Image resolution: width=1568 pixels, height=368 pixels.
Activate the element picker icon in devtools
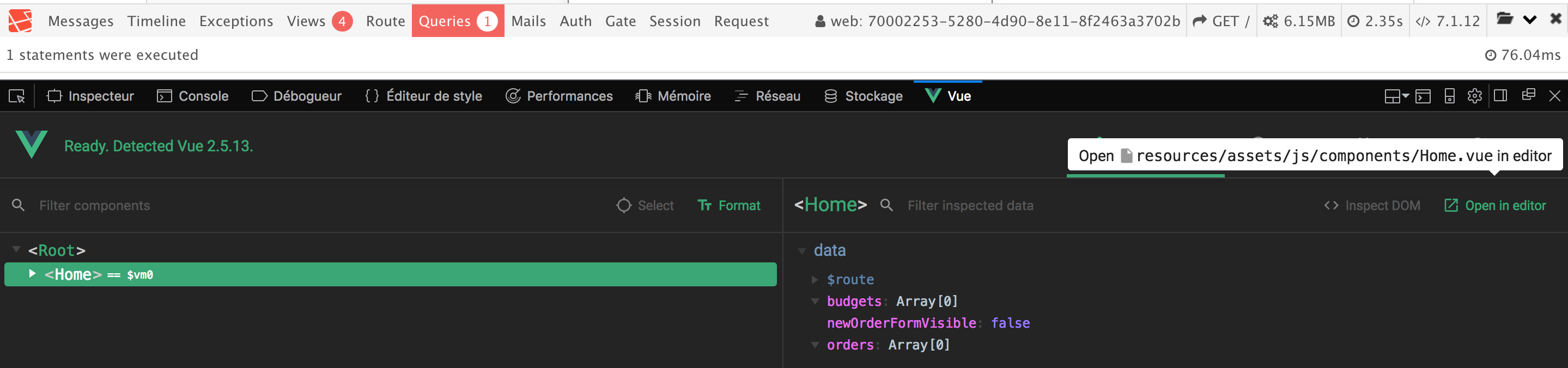point(17,96)
